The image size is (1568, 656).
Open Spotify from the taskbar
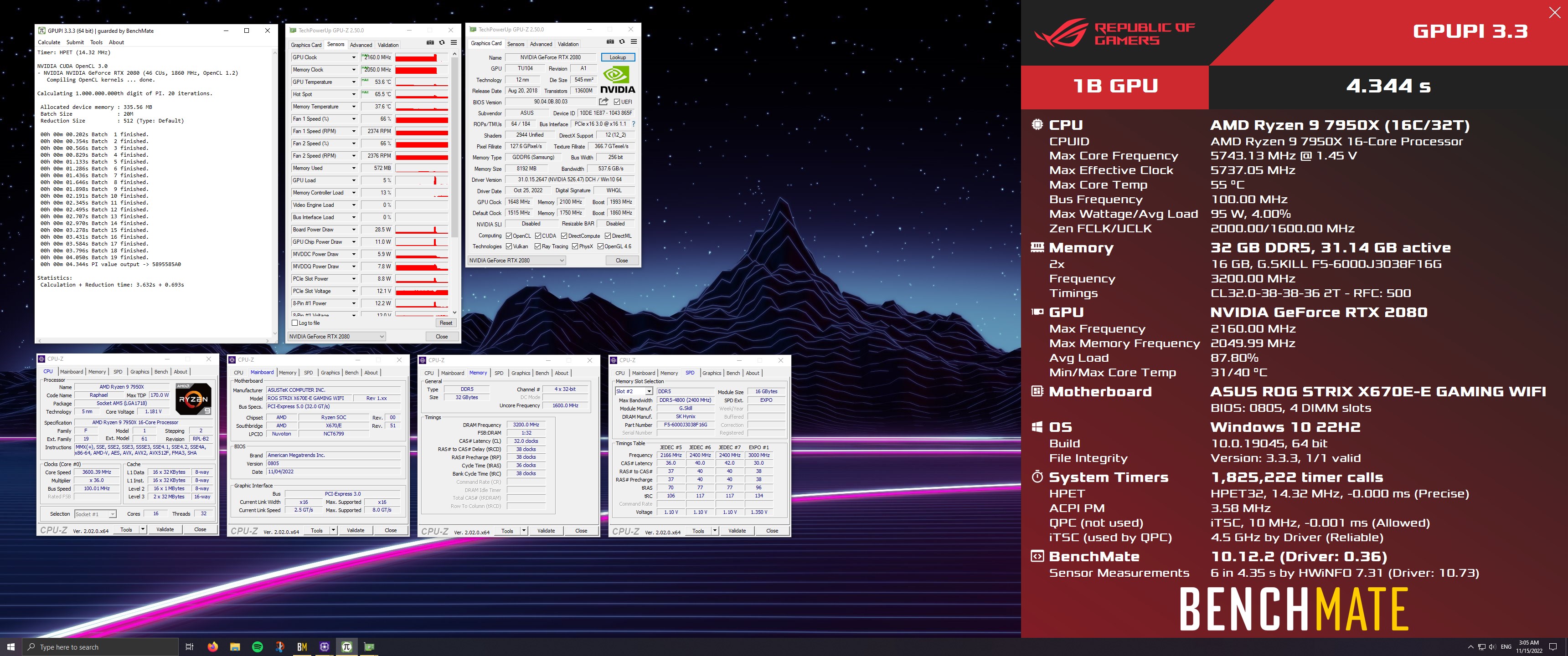(258, 647)
